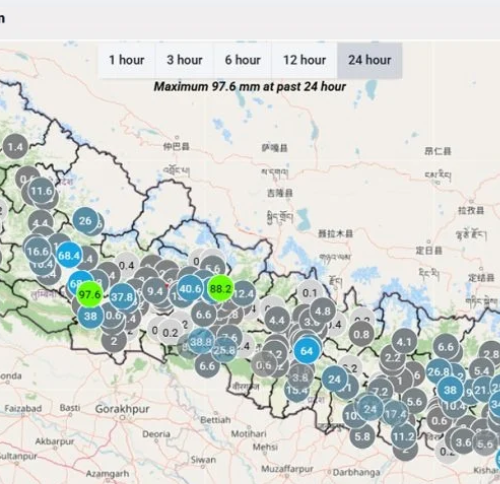This screenshot has width=500, height=484.
Task: Click the 17.4 rainfall marker
Action: (x=396, y=414)
